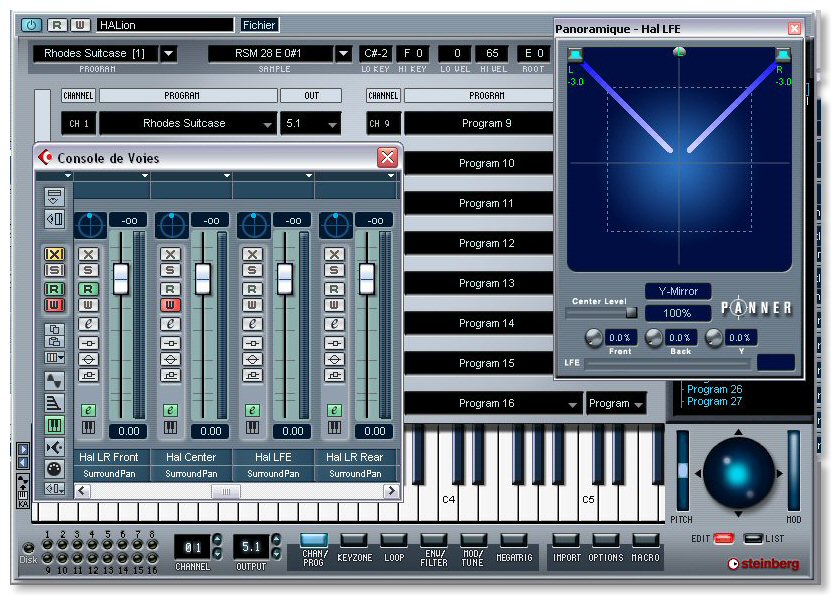Screen dimensions: 831x595
Task: Click the paste channel settings icon in mixer
Action: pyautogui.click(x=54, y=342)
